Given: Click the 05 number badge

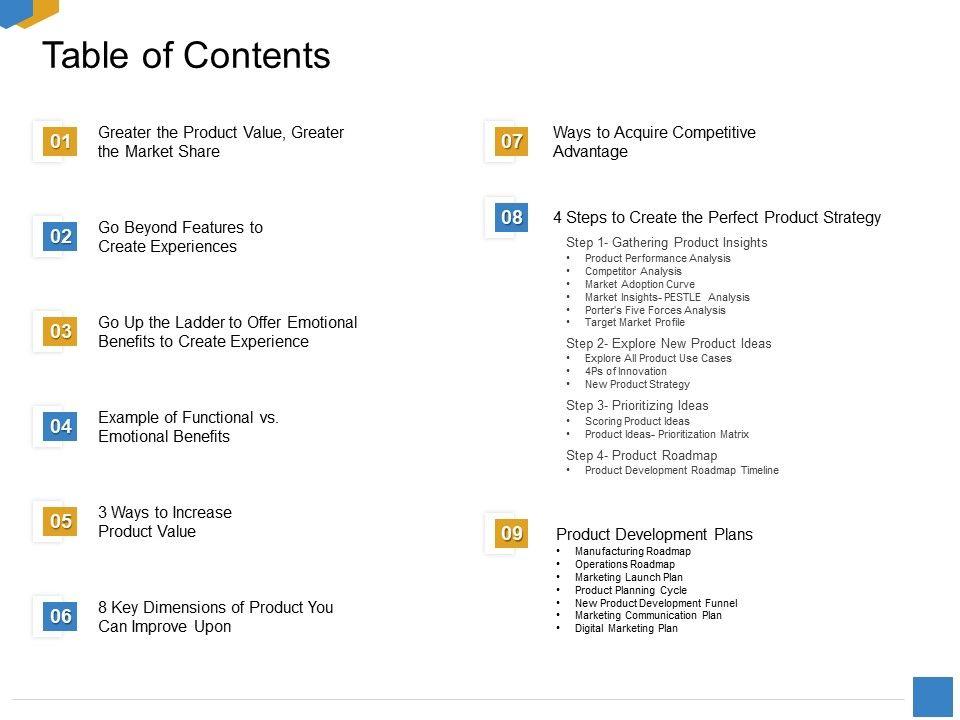Looking at the screenshot, I should click(x=61, y=522).
